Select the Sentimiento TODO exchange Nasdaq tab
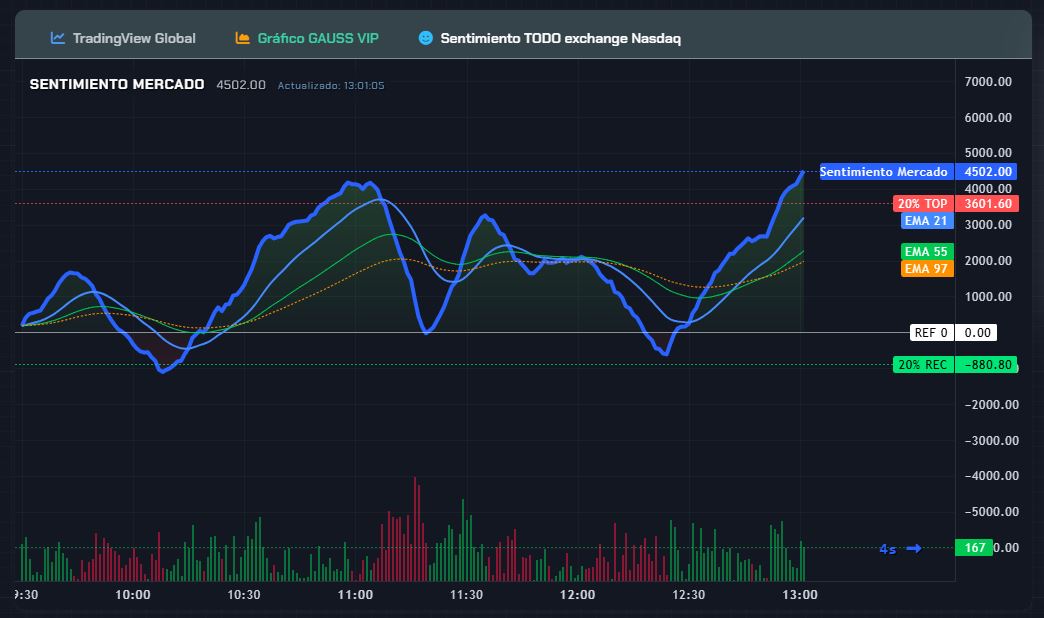 coord(560,38)
